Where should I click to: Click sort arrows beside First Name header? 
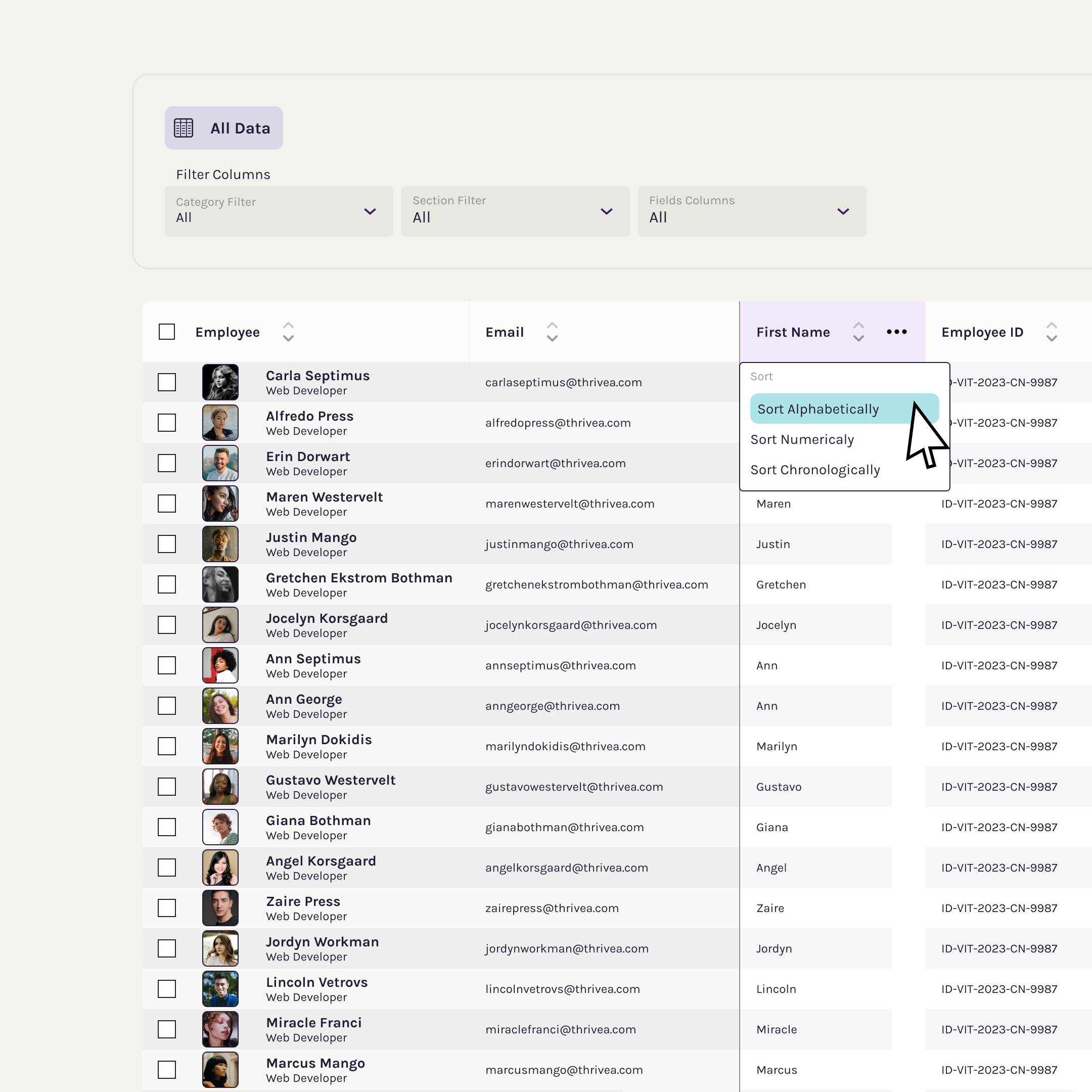click(858, 332)
